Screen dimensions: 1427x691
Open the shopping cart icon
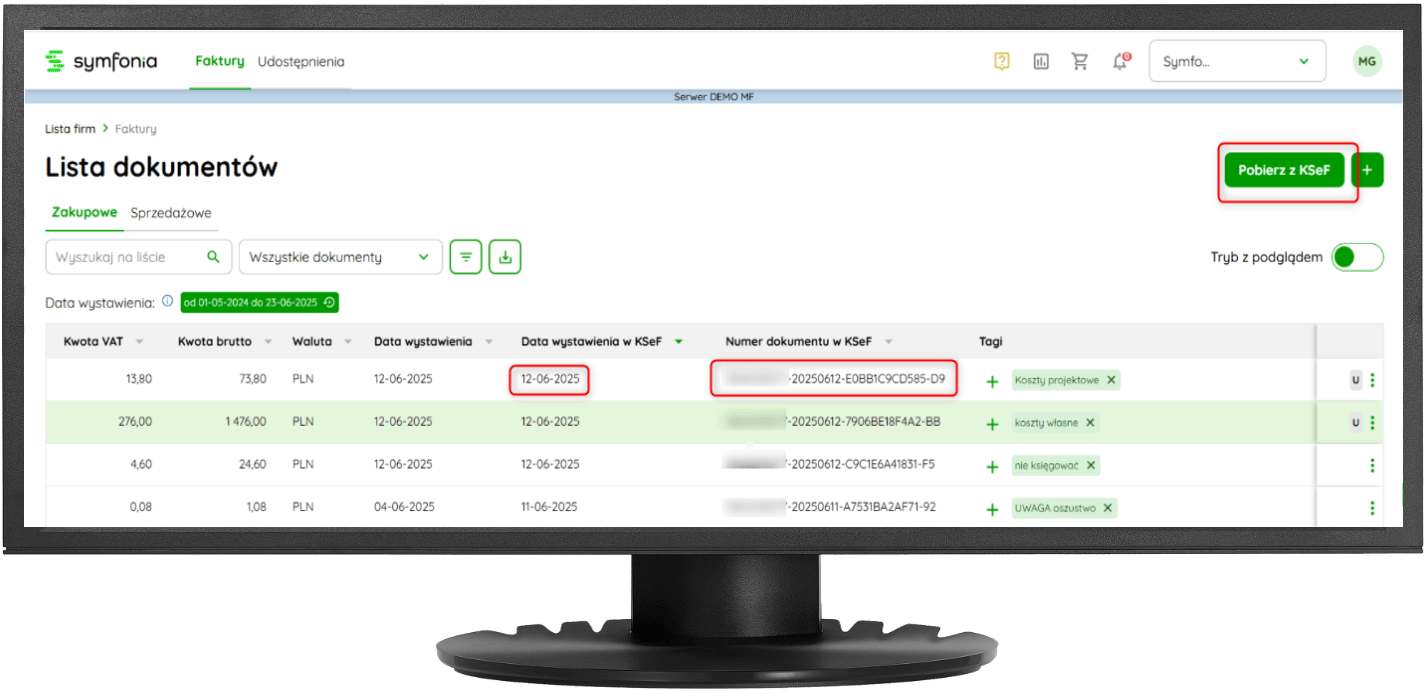tap(1080, 61)
